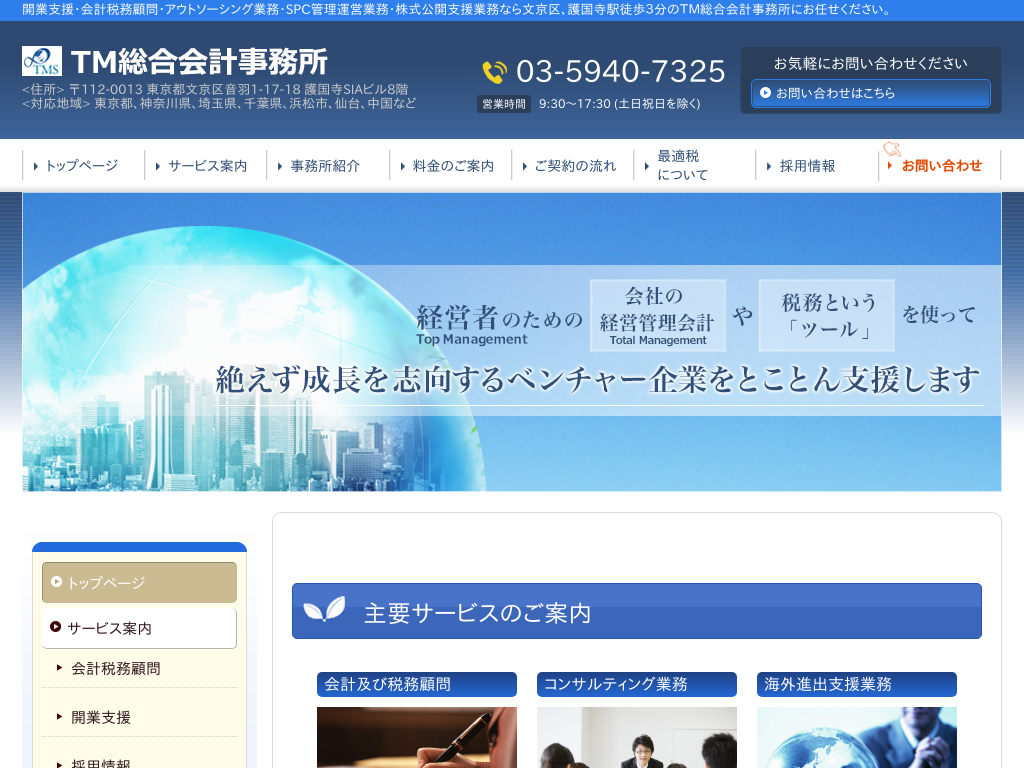Click the お気軽にお問い合わせください text
The image size is (1024, 768).
pos(871,63)
